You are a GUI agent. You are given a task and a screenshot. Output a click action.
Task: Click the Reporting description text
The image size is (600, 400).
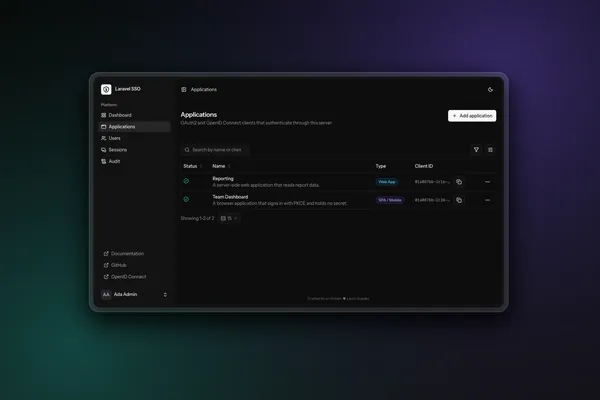tap(266, 185)
